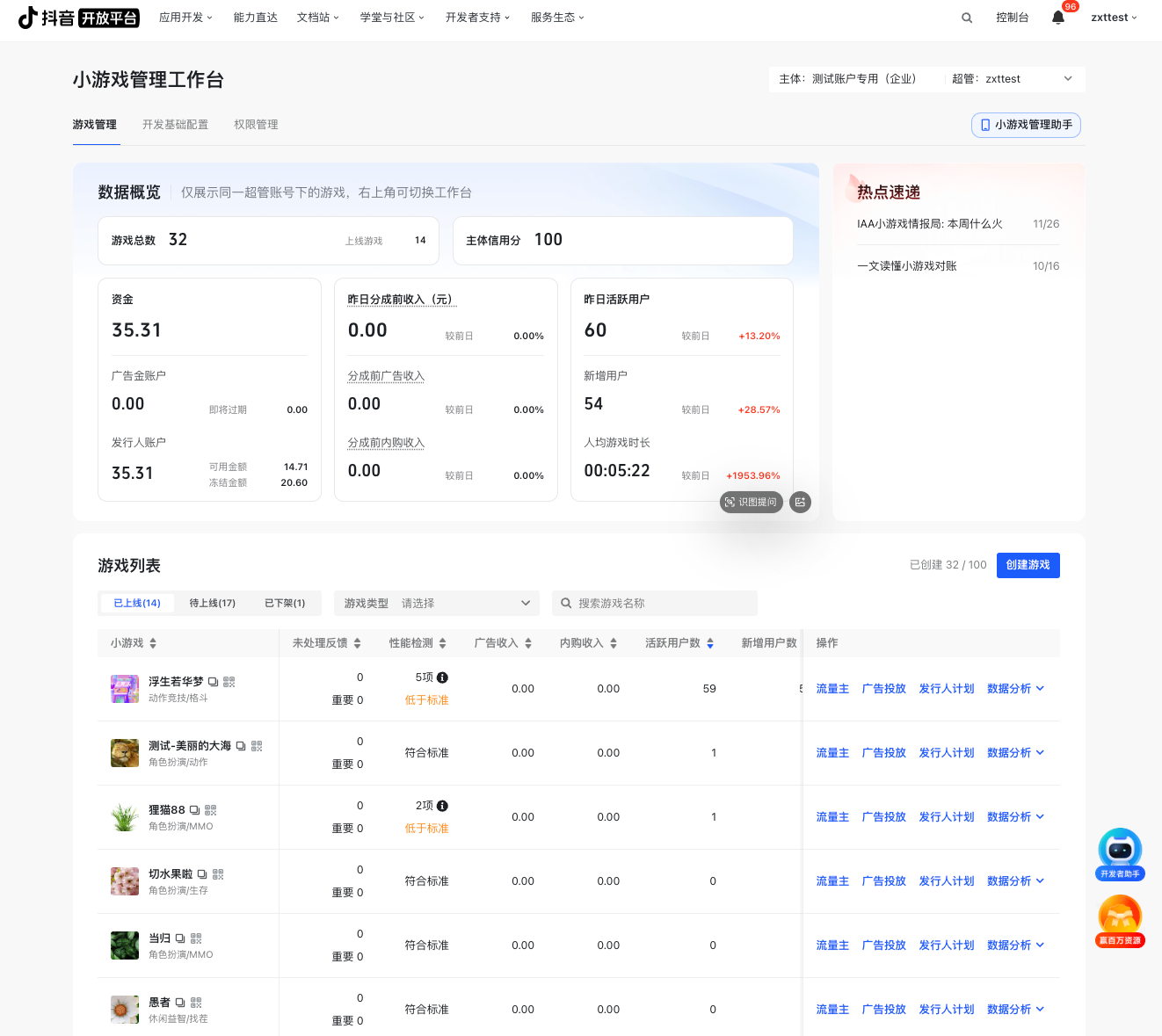This screenshot has height=1036, width=1162.
Task: Open the notification bell with 96 badge
Action: pos(1058,18)
